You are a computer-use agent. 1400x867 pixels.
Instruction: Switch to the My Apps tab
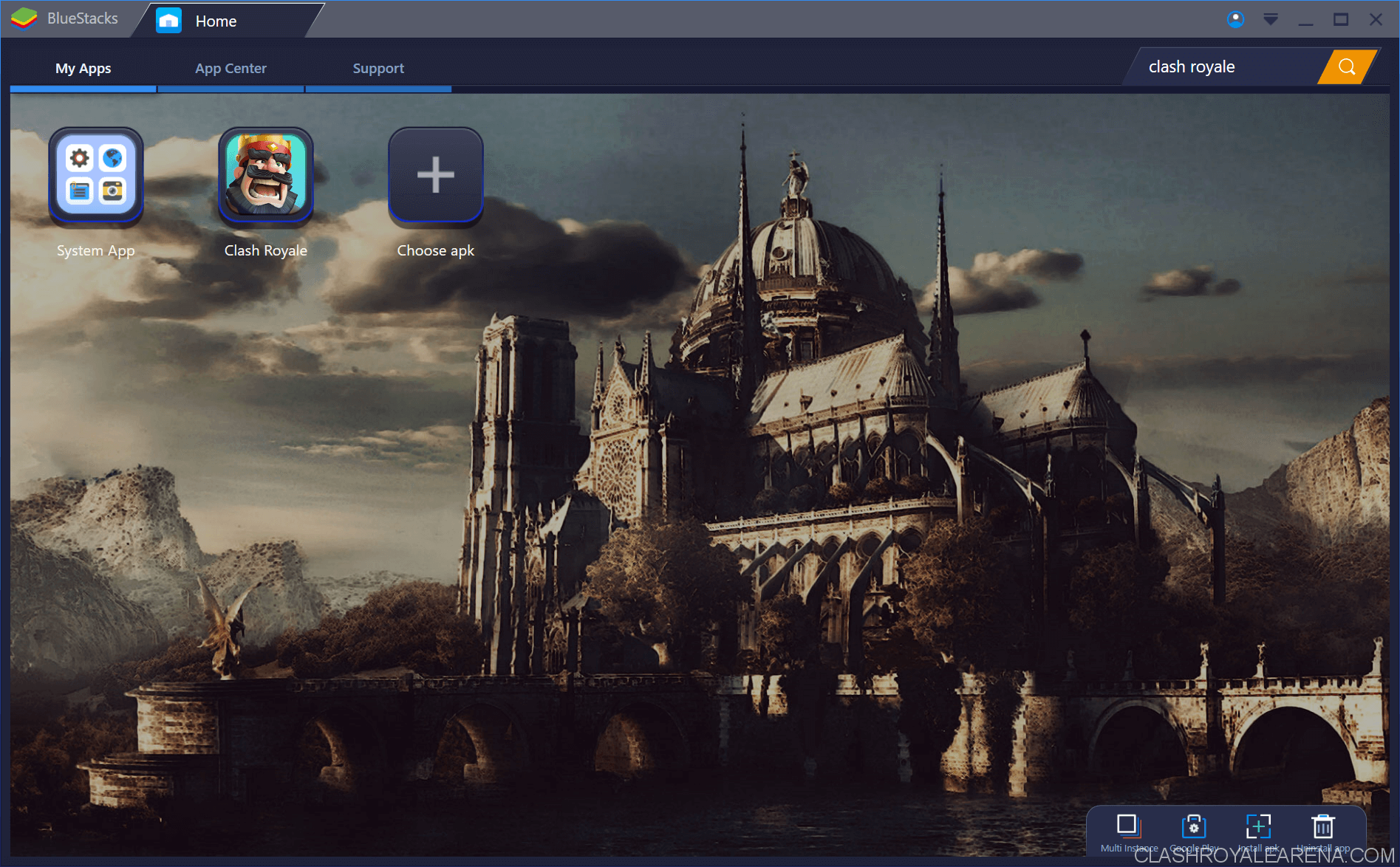click(x=83, y=69)
